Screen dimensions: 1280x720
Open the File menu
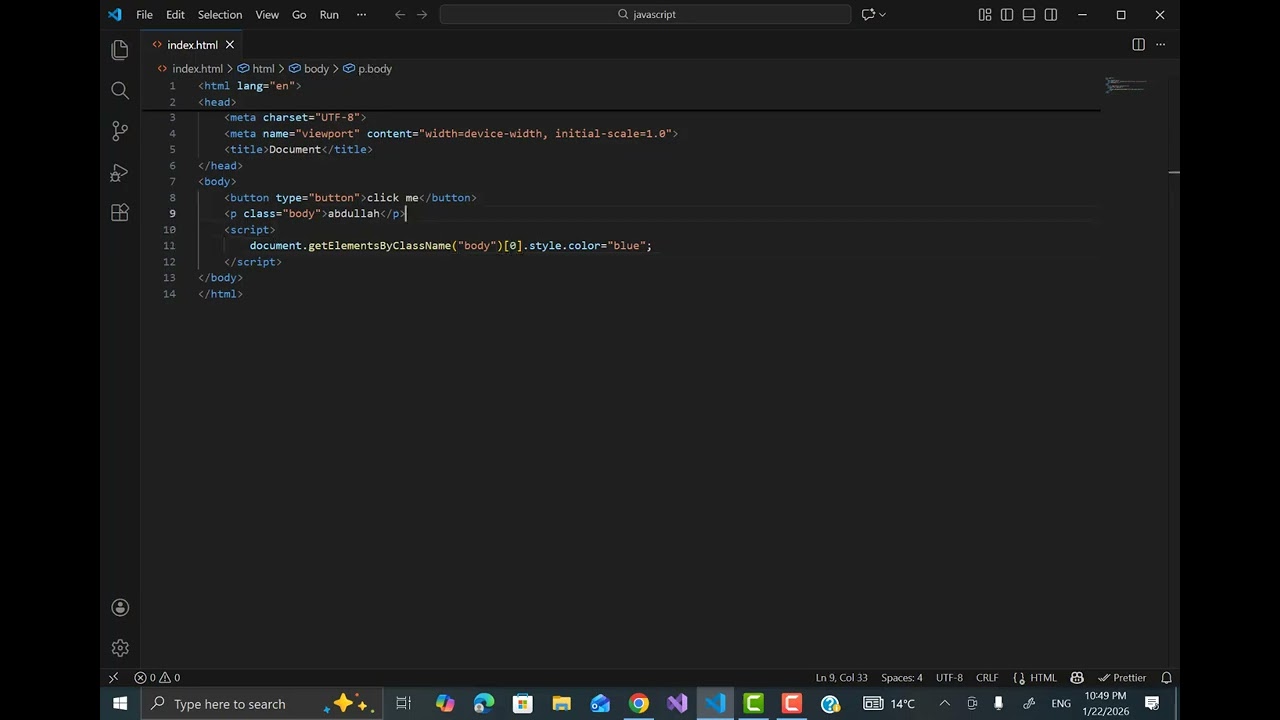click(x=144, y=15)
